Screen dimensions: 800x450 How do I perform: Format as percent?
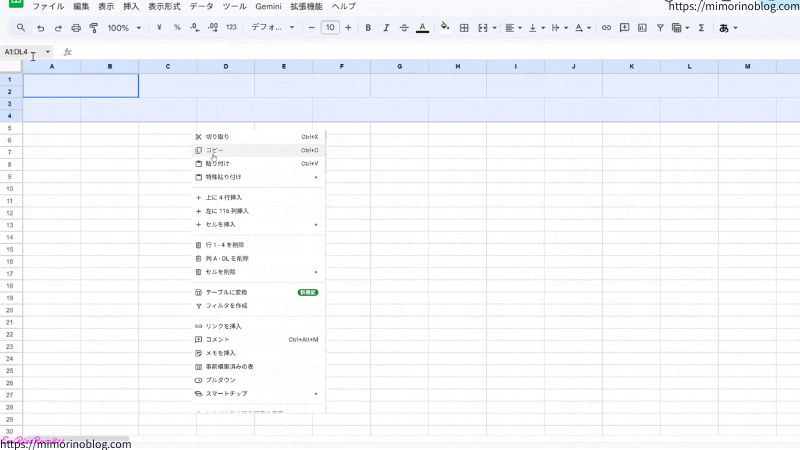pyautogui.click(x=177, y=28)
